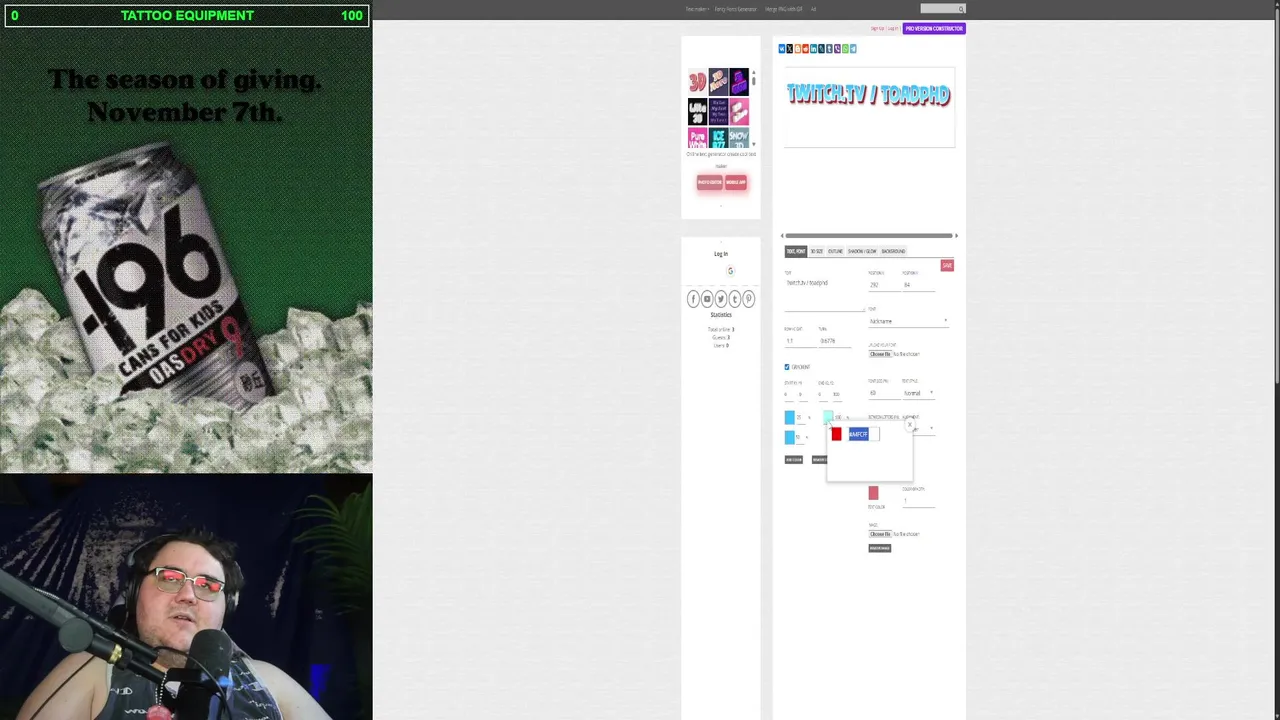This screenshot has width=1280, height=720.
Task: Click the row height field showing 1.1
Action: pos(801,341)
